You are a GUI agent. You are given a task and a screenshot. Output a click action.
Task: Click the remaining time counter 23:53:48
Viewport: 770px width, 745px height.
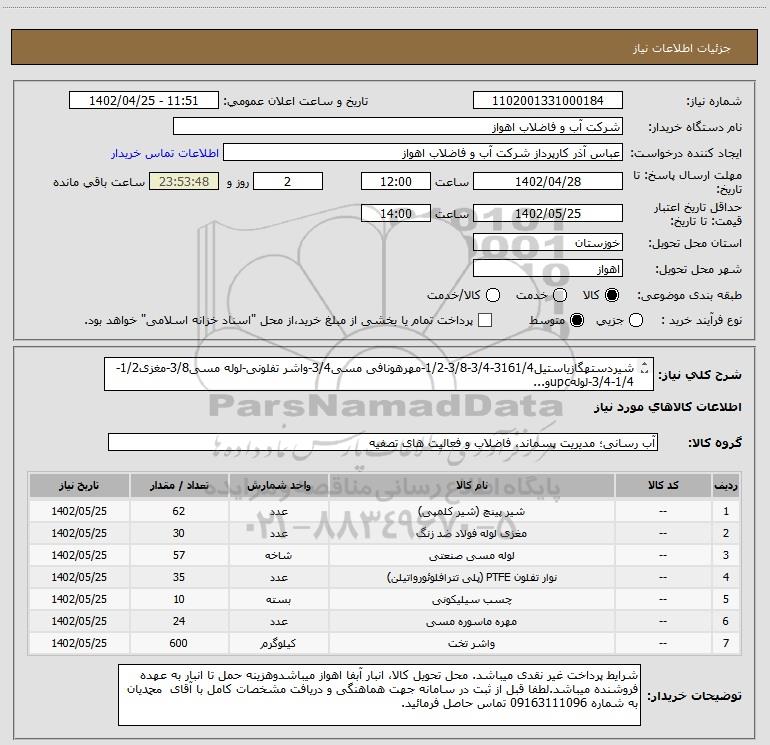point(184,182)
